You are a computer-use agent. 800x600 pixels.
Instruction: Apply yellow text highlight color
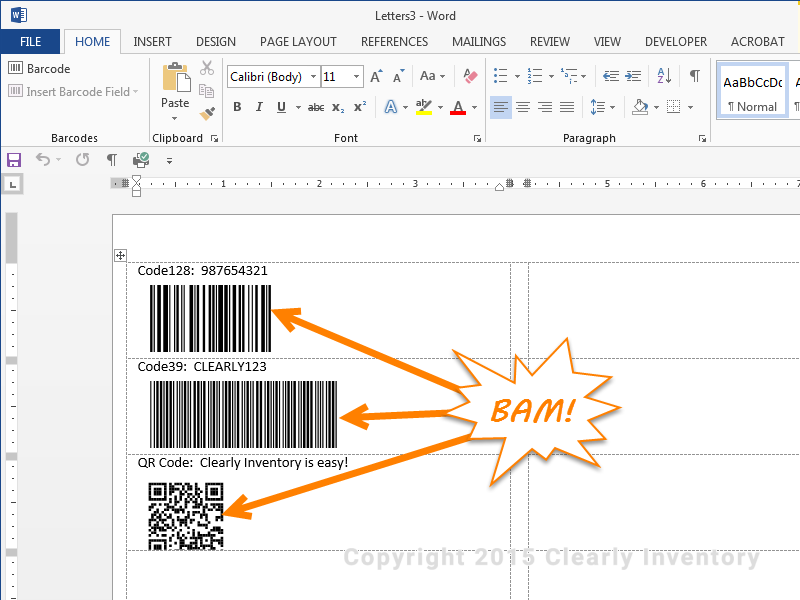pos(423,107)
